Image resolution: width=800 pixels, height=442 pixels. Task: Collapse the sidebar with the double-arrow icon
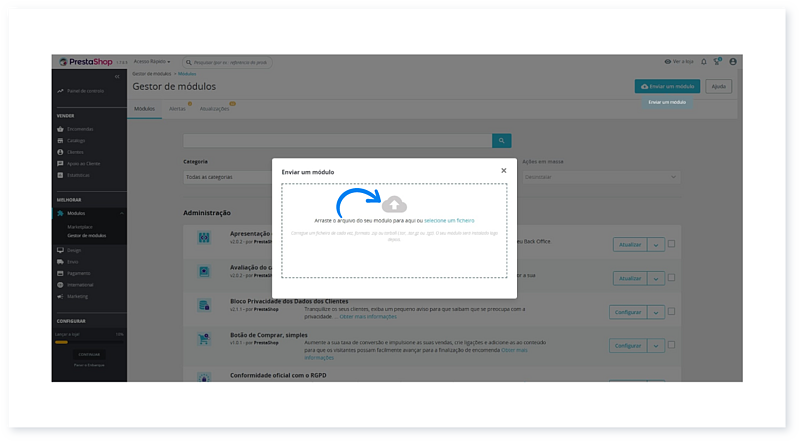tap(117, 76)
